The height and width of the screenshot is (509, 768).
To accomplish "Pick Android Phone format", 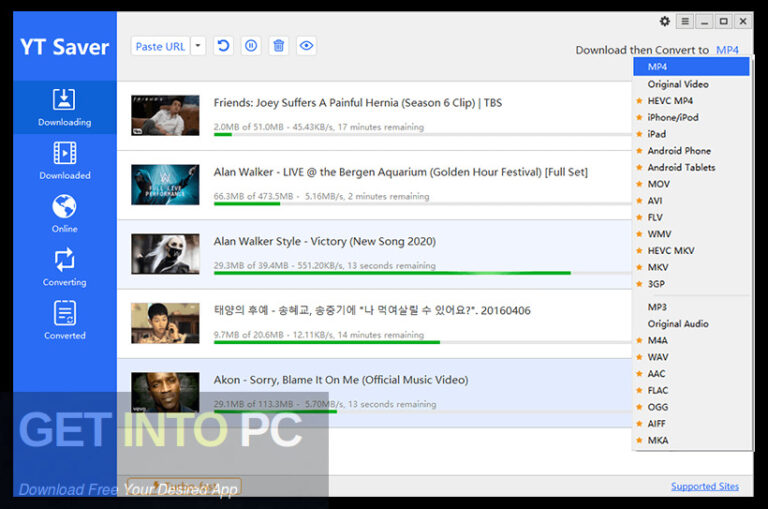I will pyautogui.click(x=691, y=150).
